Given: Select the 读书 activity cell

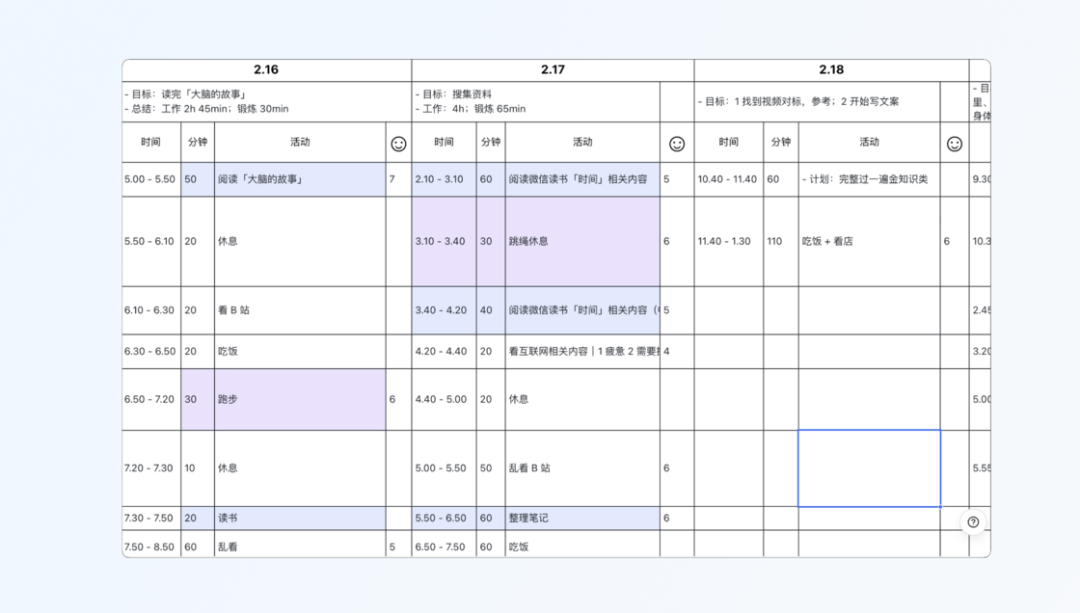Looking at the screenshot, I should [300, 518].
